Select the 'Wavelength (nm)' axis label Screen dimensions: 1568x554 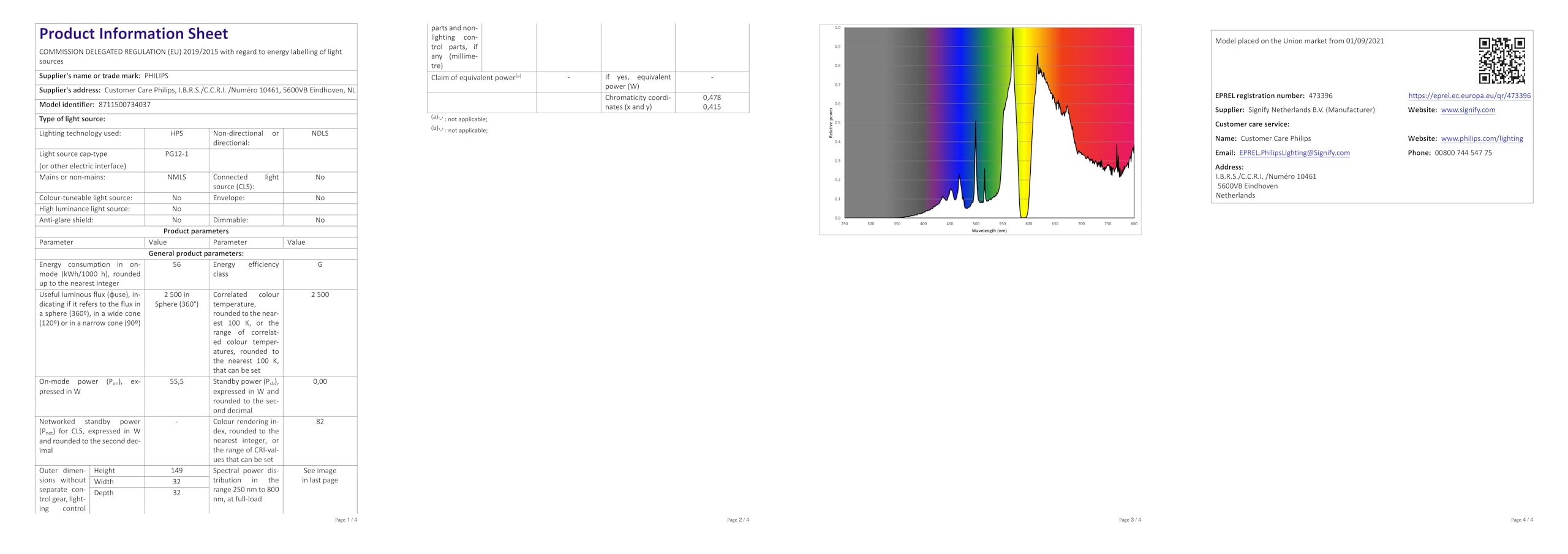pyautogui.click(x=989, y=231)
